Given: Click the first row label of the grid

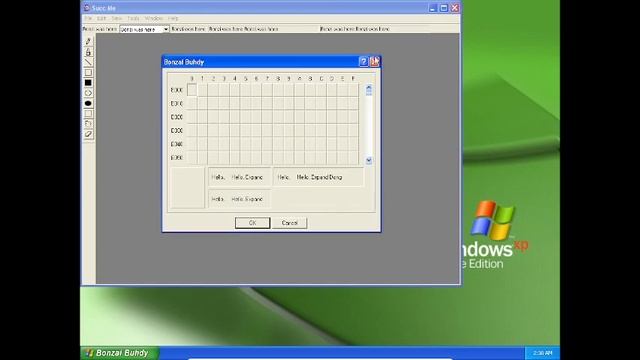Looking at the screenshot, I should (177, 90).
